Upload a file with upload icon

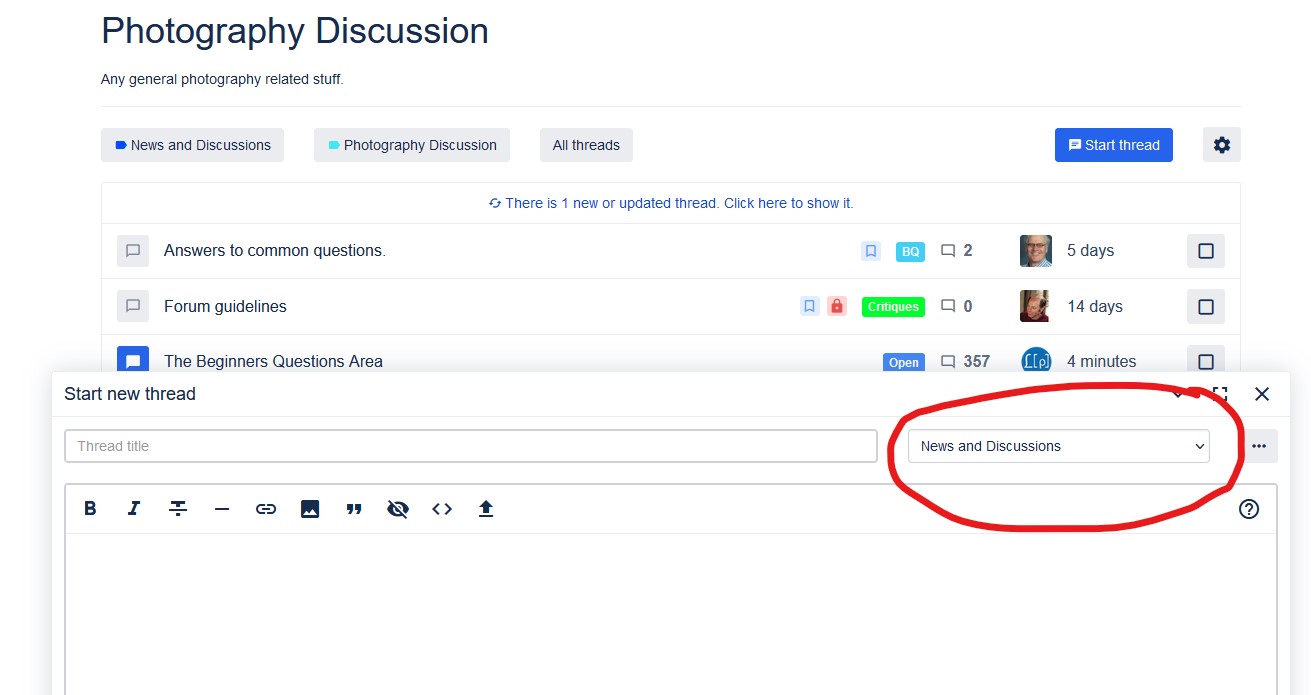coord(486,509)
